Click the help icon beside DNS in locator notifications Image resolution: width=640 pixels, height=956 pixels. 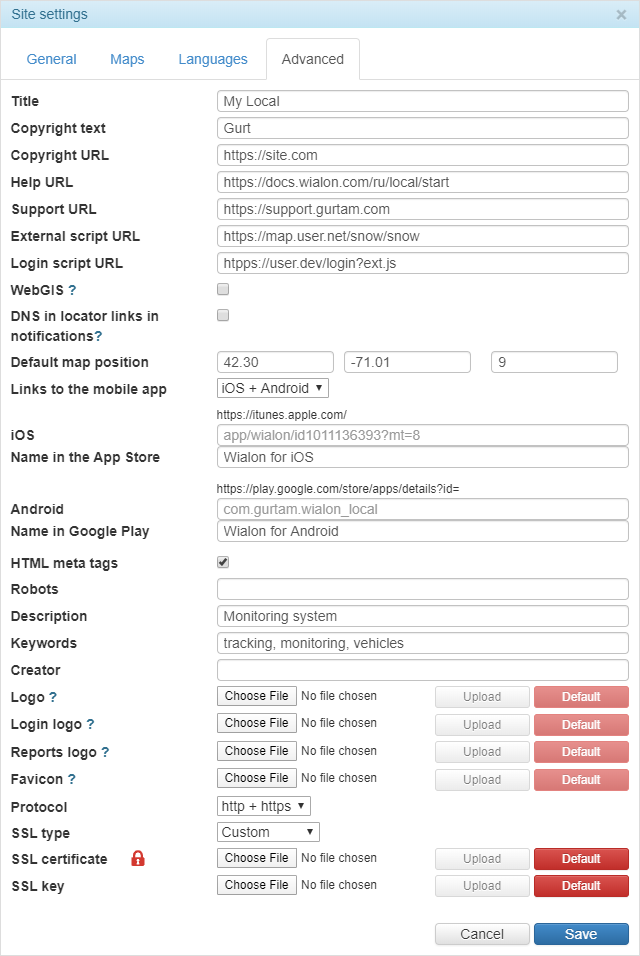coord(98,336)
